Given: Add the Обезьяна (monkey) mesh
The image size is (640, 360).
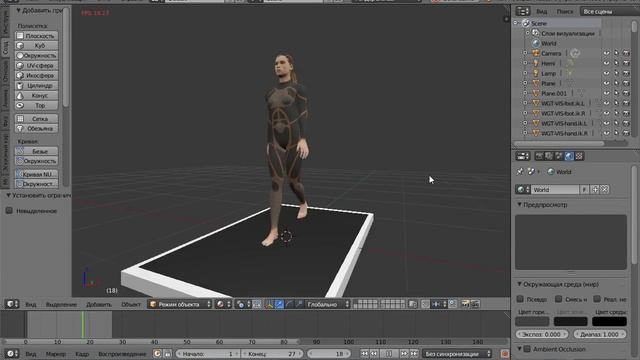Looking at the screenshot, I should pos(36,128).
